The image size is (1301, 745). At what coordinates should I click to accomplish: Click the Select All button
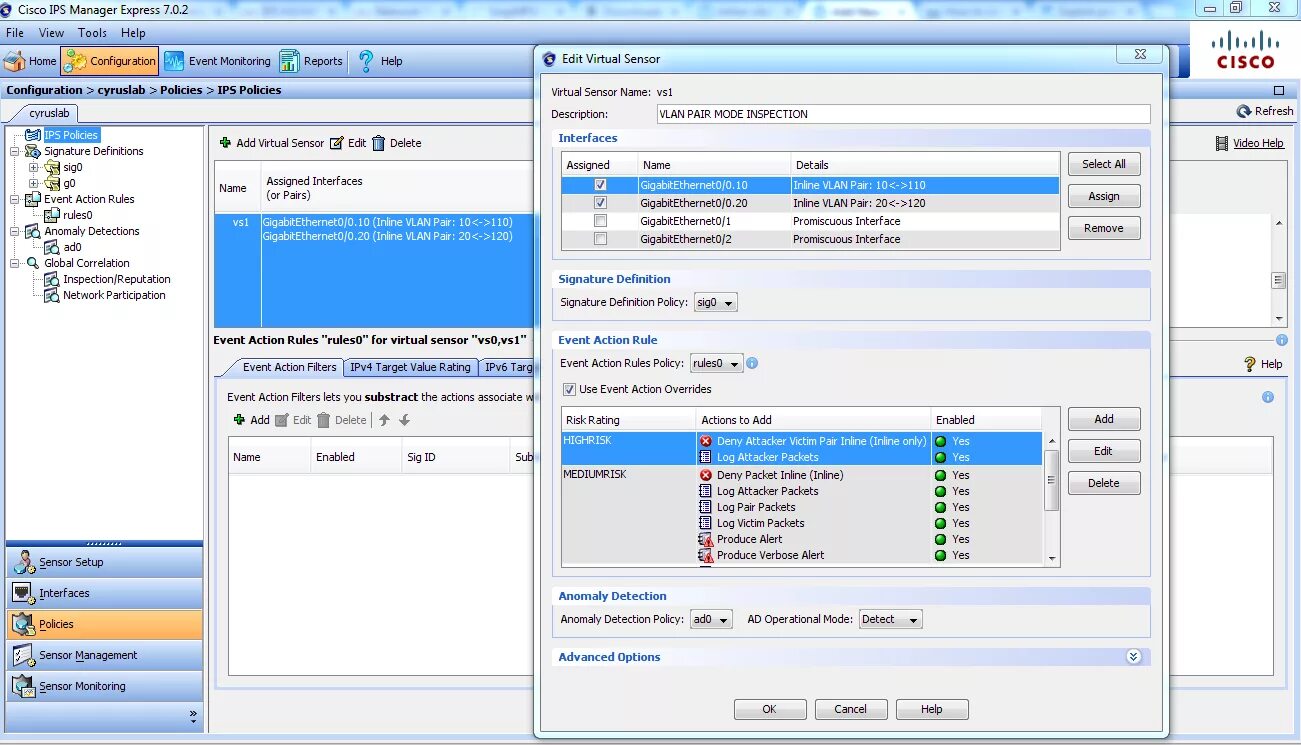click(x=1104, y=164)
